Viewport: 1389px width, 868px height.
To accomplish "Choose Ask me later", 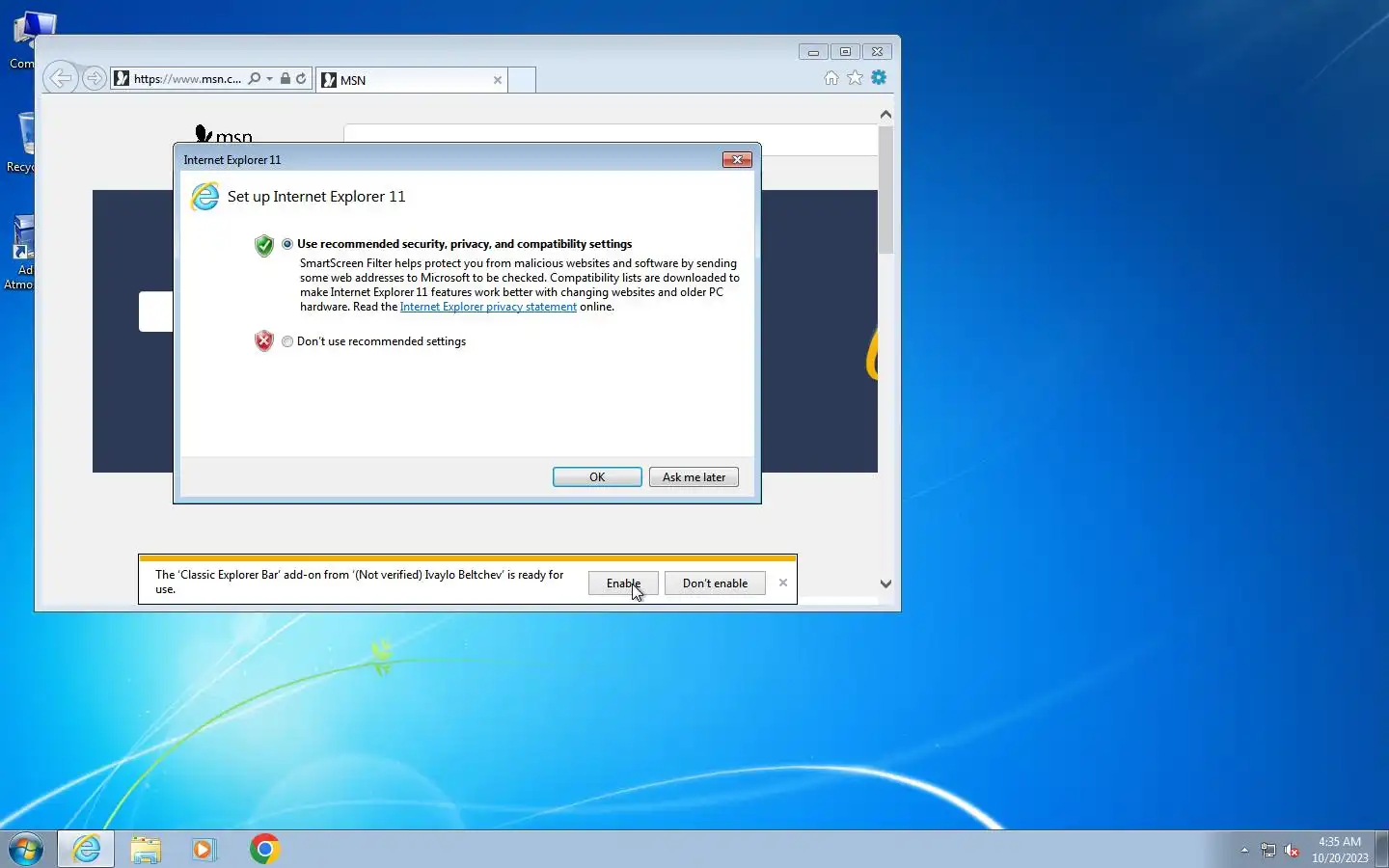I will tap(694, 477).
